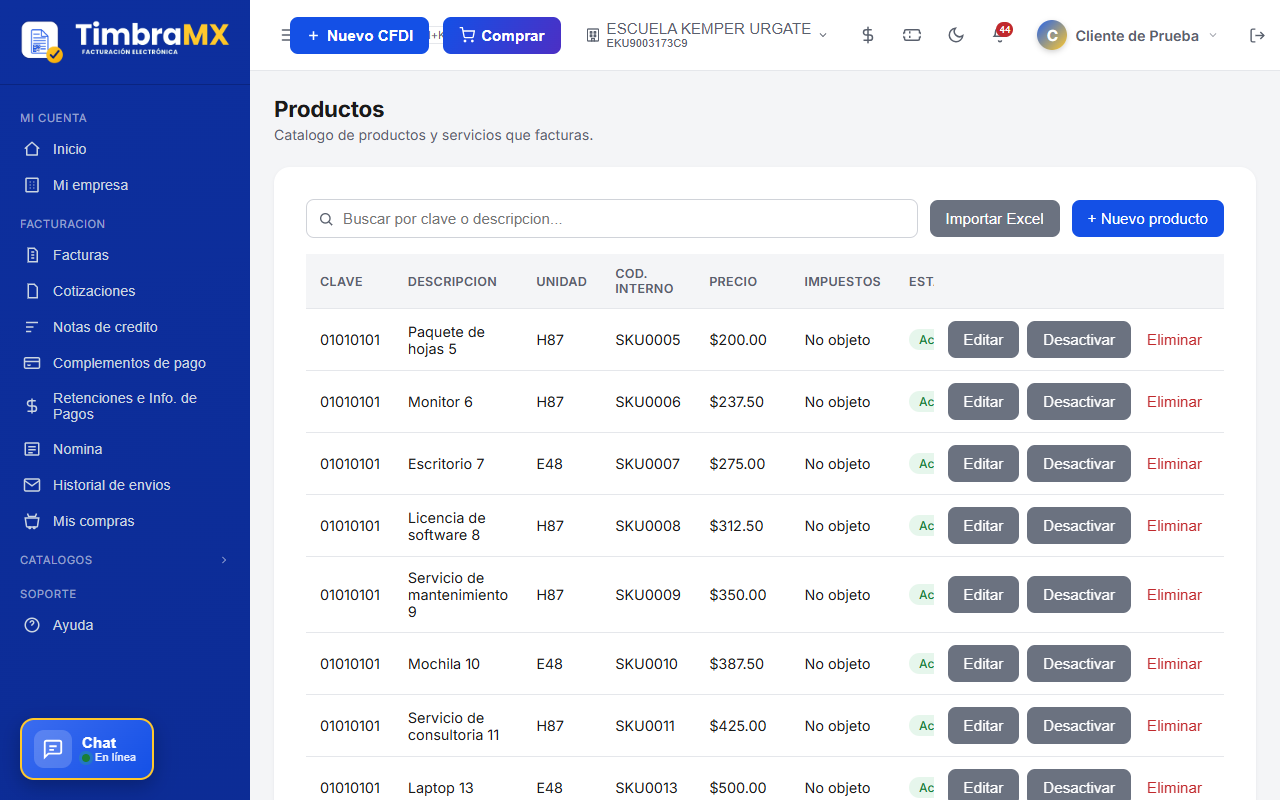Click the Historial de envios envelope icon
Screen dimensions: 1280x800
tap(32, 485)
